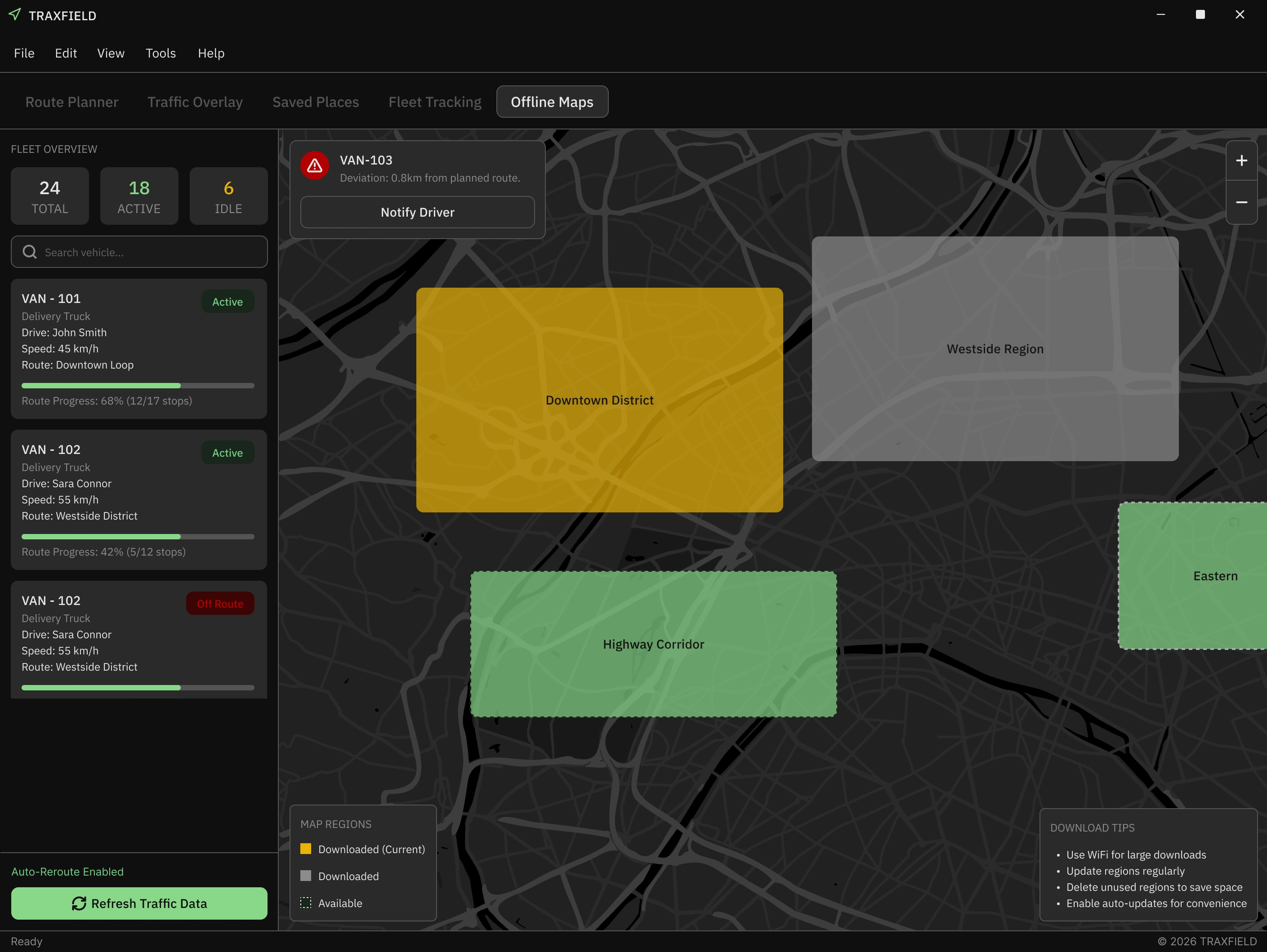Image resolution: width=1267 pixels, height=952 pixels.
Task: Click the TRAXFIELD navigation arrow logo
Action: (15, 14)
